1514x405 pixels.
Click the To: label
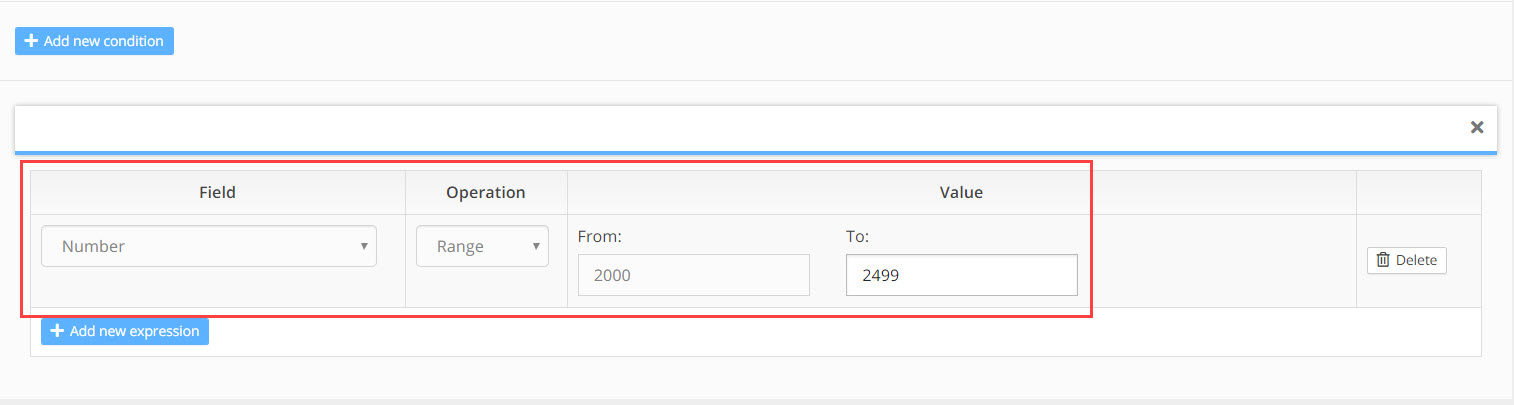[858, 237]
